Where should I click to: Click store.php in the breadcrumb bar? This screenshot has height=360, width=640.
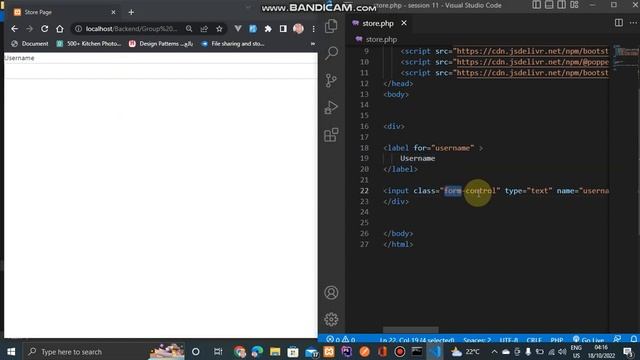(381, 39)
